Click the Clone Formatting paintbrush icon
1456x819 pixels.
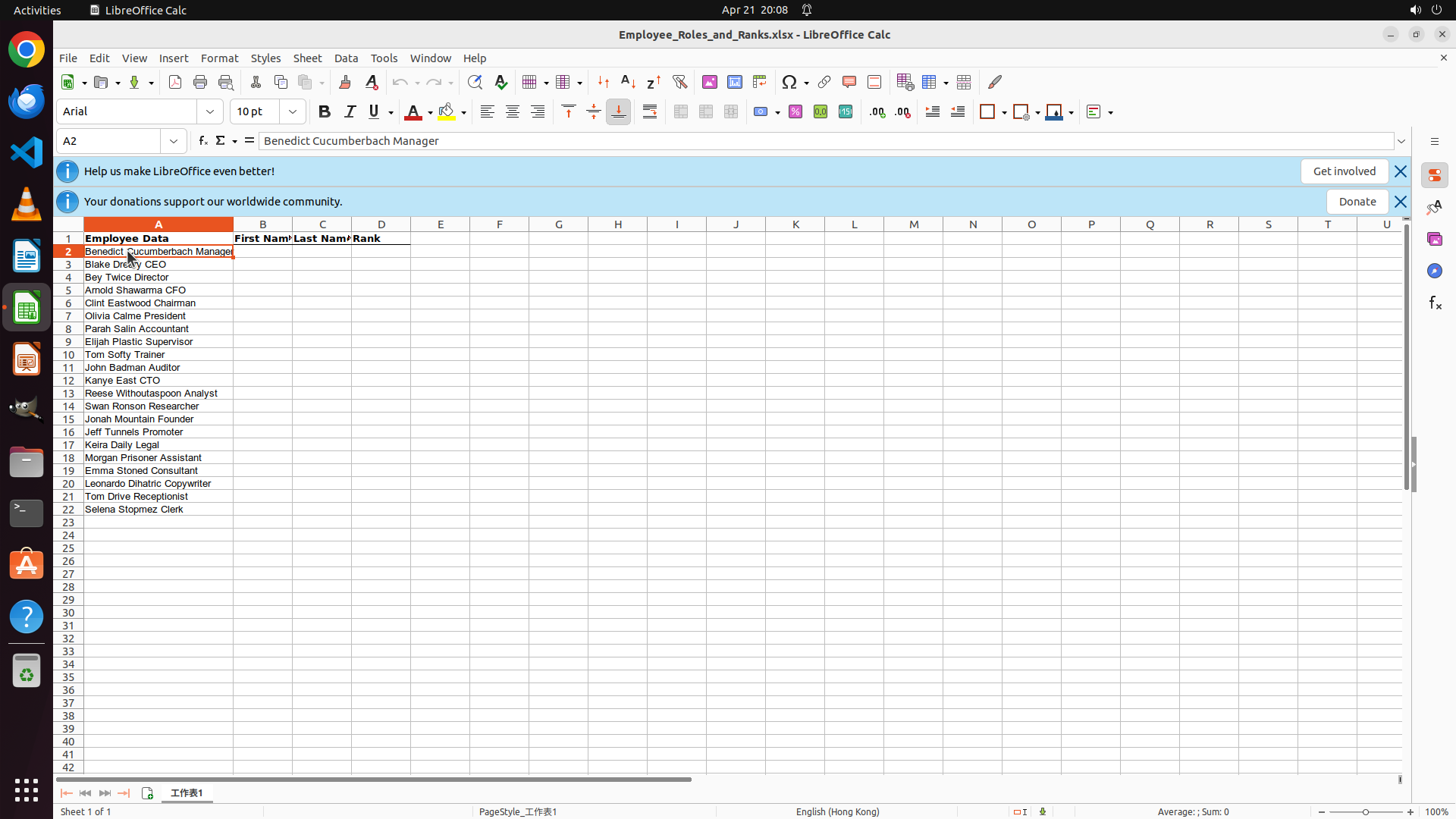click(345, 82)
